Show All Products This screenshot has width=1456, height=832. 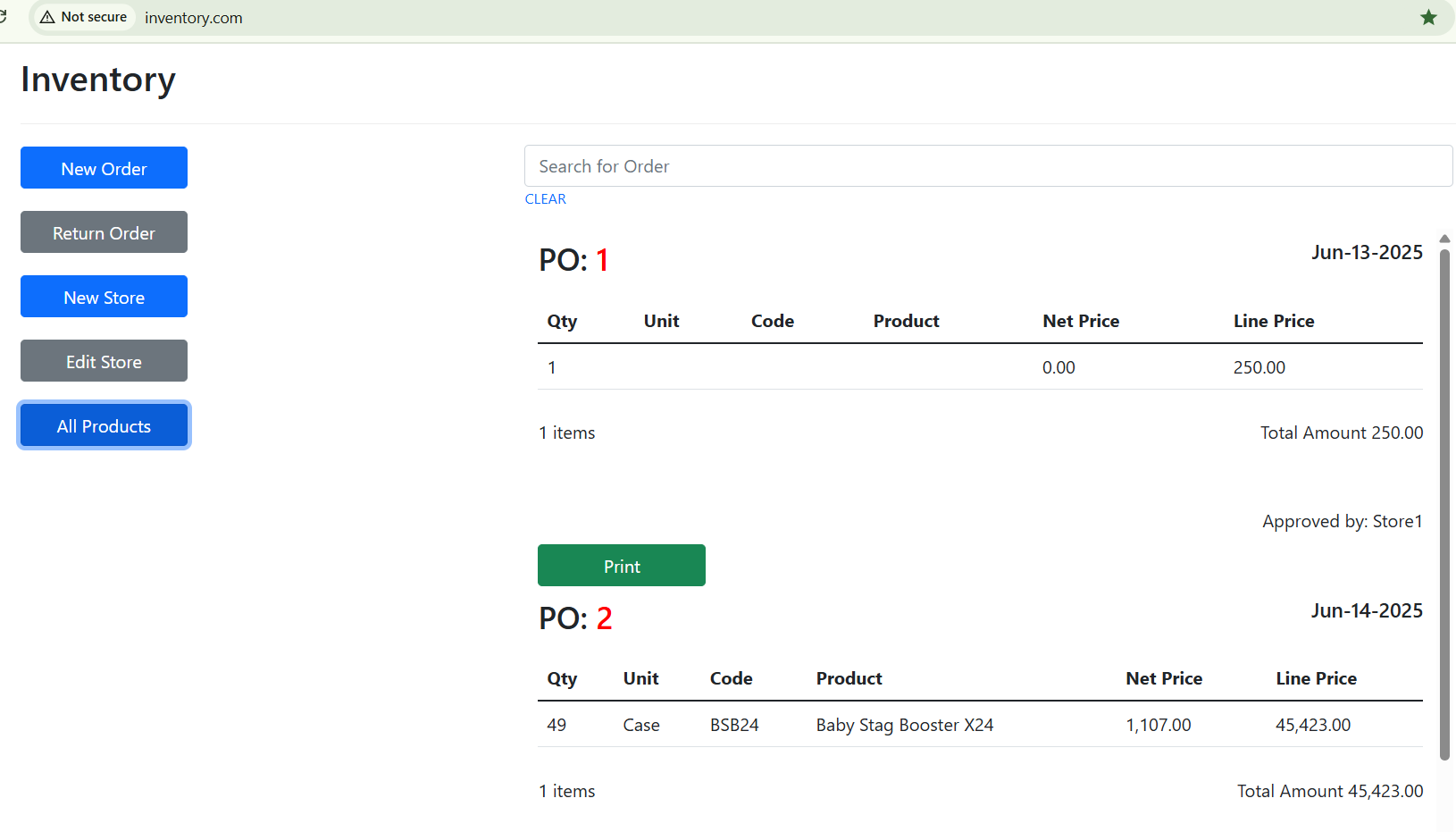click(104, 425)
